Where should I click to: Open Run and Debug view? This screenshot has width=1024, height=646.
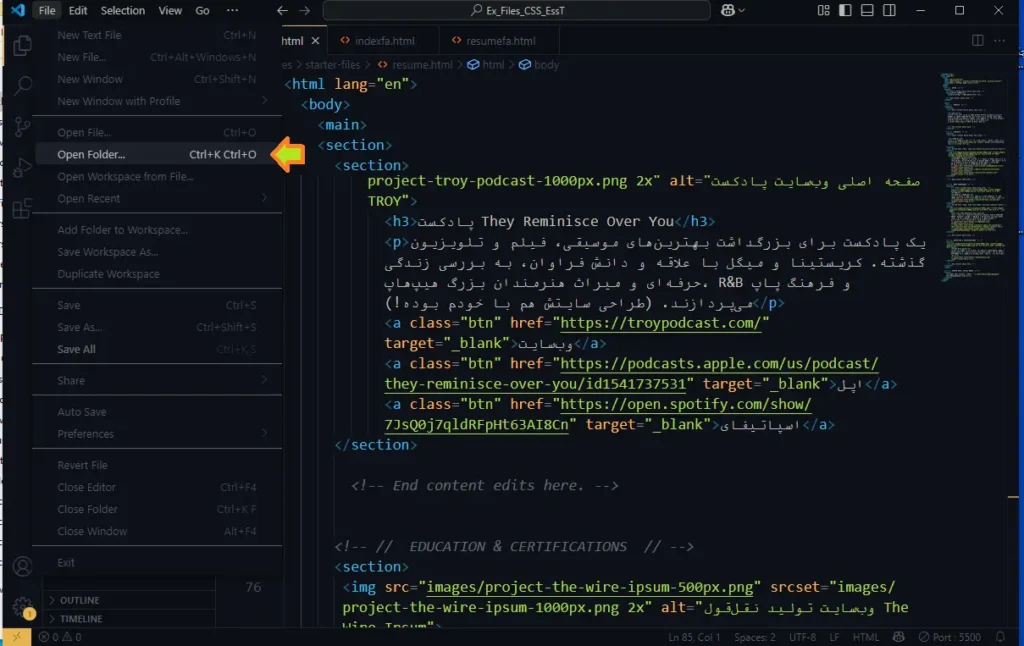pos(22,168)
